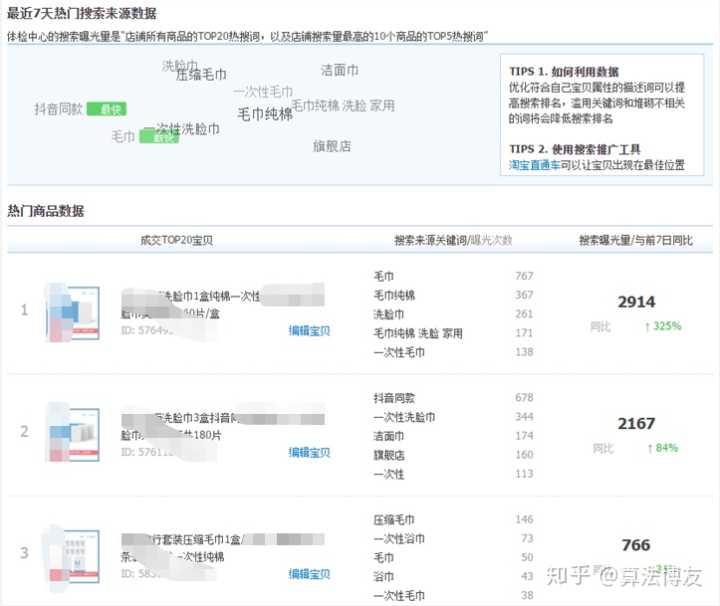Select 压缩毛巾 in the keyword cloud

tap(201, 74)
